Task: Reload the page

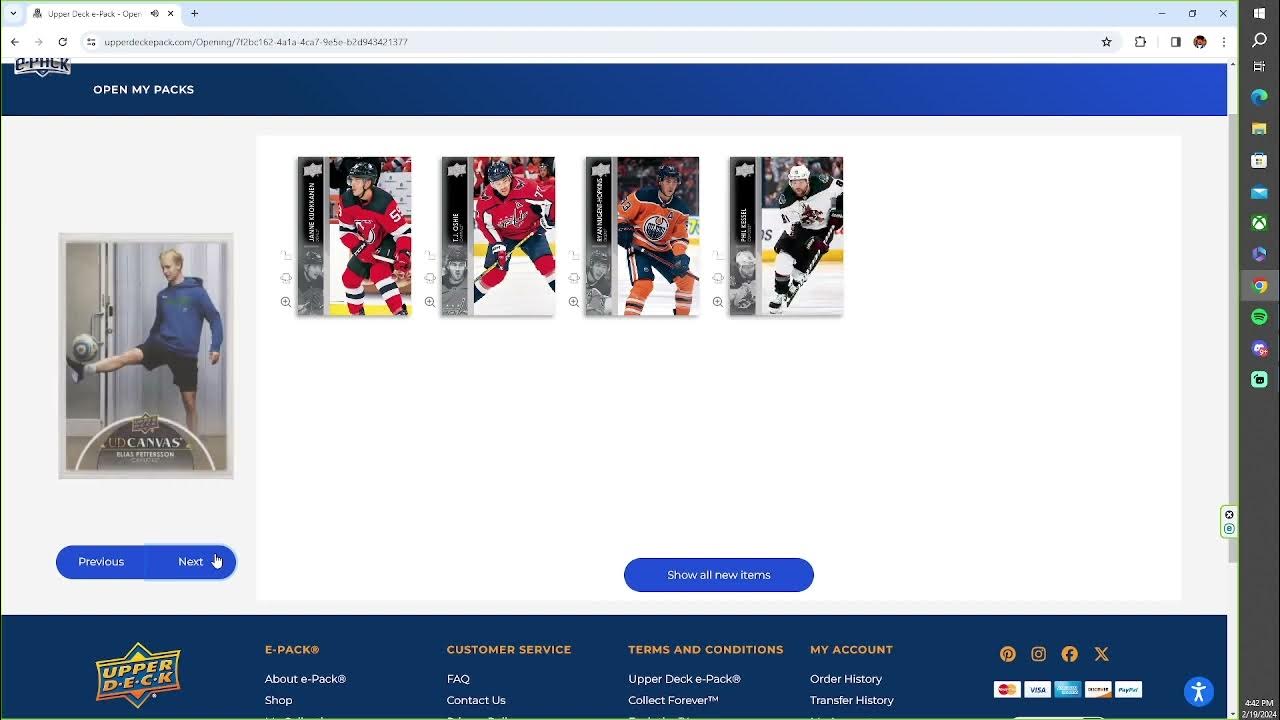Action: pos(62,42)
